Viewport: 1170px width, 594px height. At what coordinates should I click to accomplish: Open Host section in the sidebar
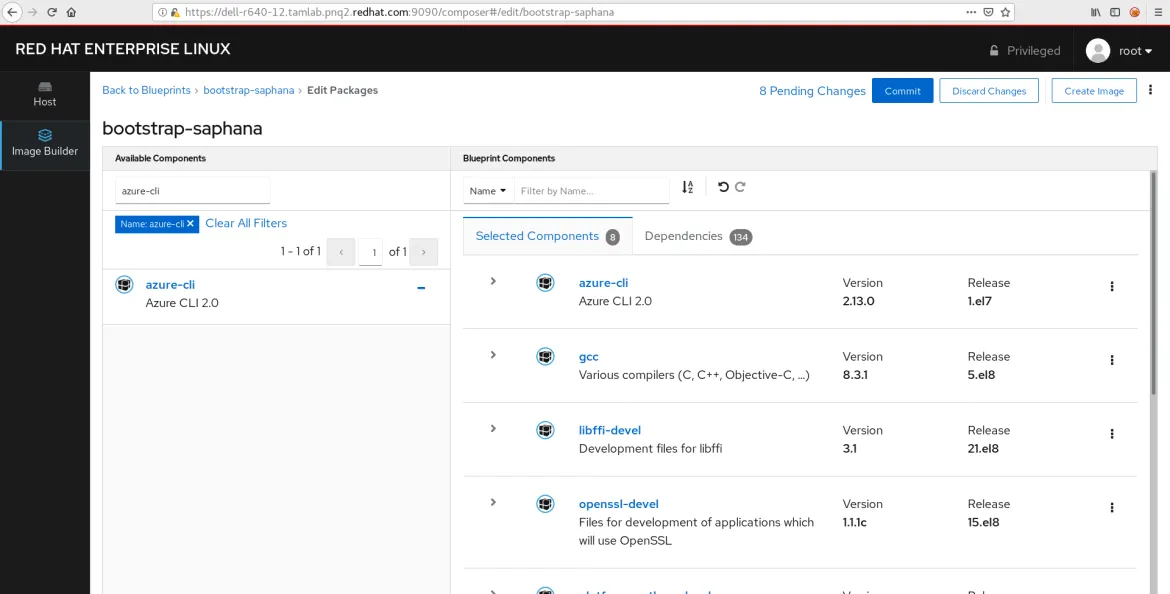point(45,94)
